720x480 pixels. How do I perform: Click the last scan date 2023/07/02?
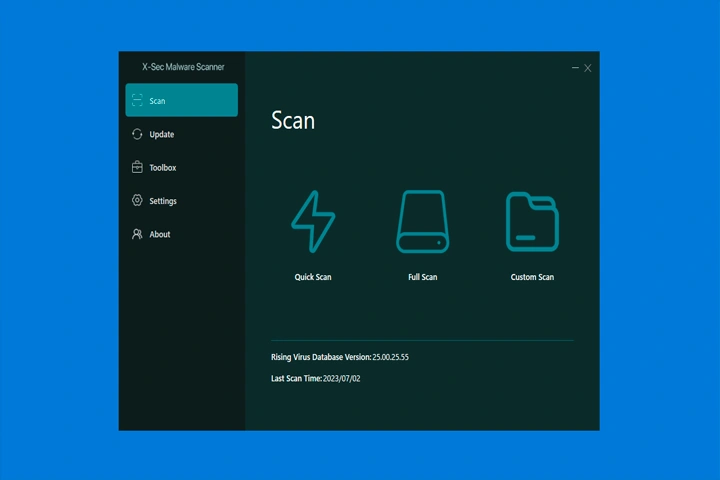[342, 378]
